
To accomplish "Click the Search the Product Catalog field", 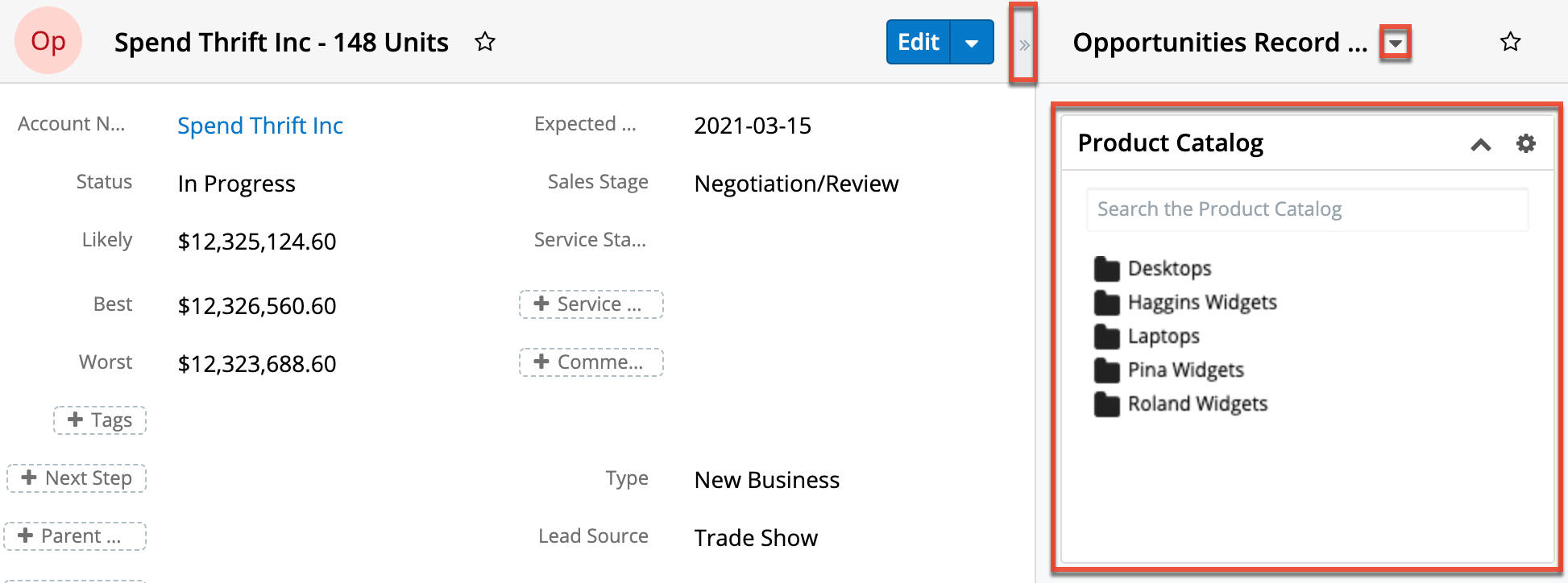I will coord(1306,209).
